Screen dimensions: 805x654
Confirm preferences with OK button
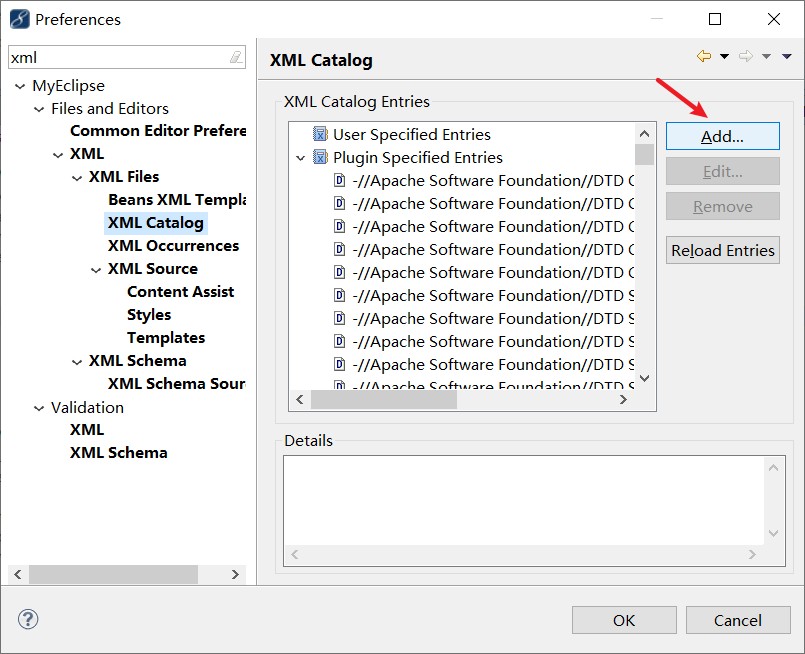624,620
